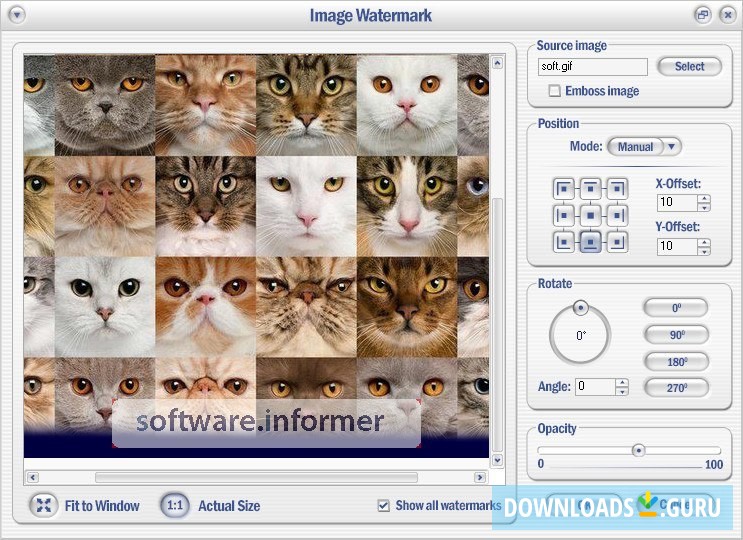Anchor watermark to bottom-center position
Screen dimensions: 743x540
point(590,242)
